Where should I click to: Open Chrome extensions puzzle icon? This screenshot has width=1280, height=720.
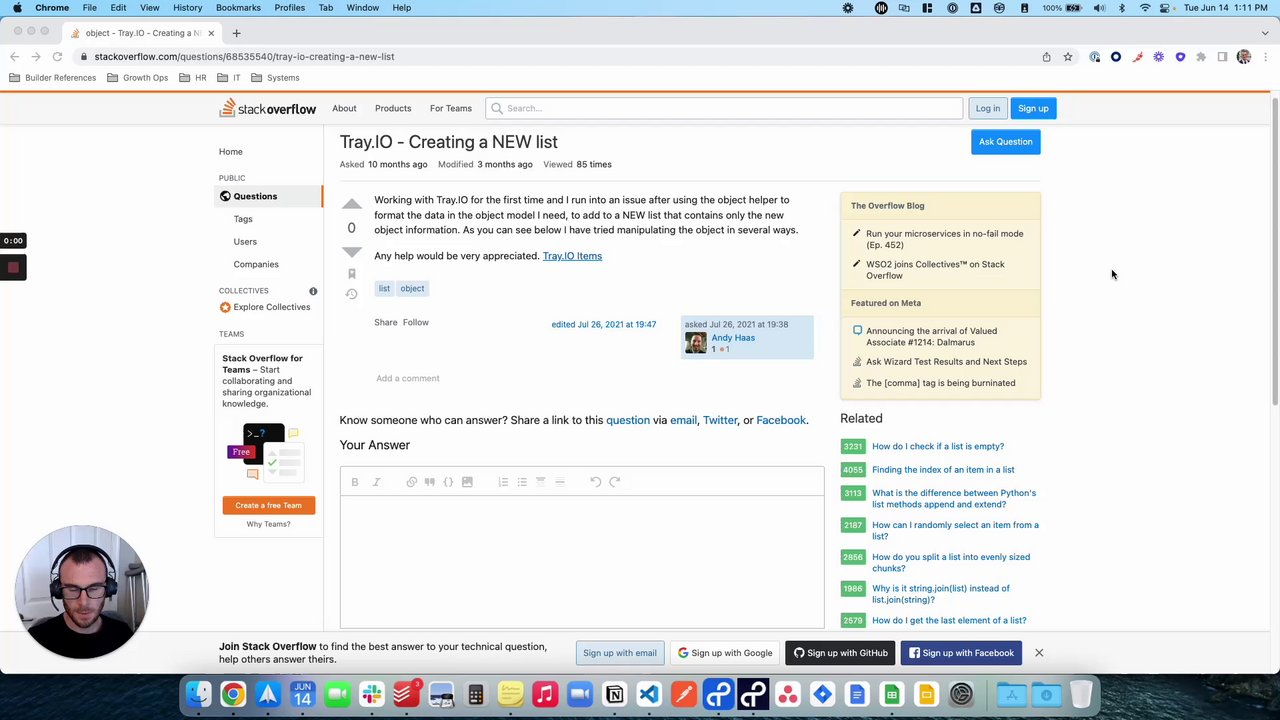(x=1201, y=57)
